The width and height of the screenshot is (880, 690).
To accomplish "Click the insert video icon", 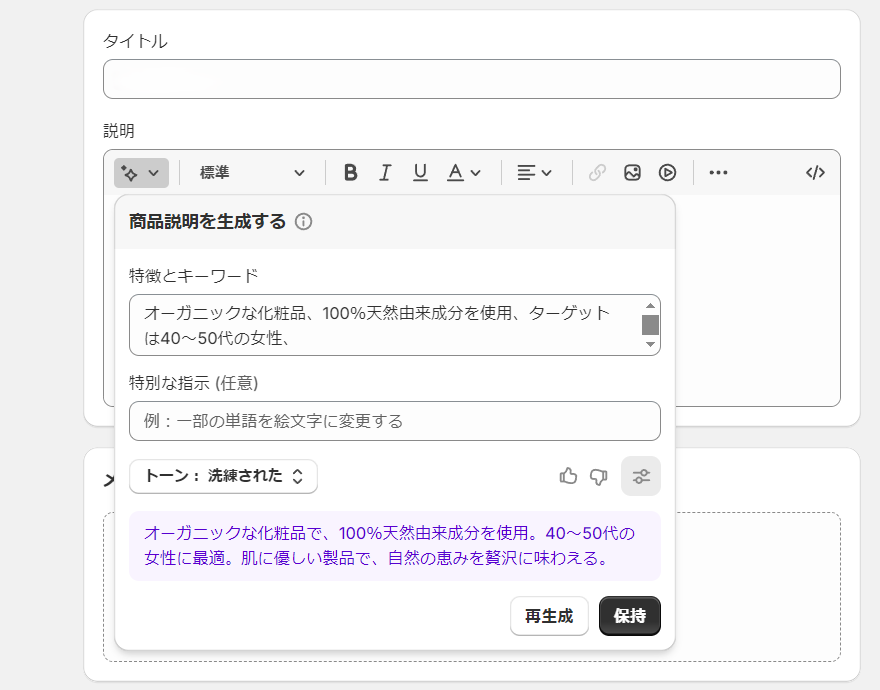I will tap(667, 173).
